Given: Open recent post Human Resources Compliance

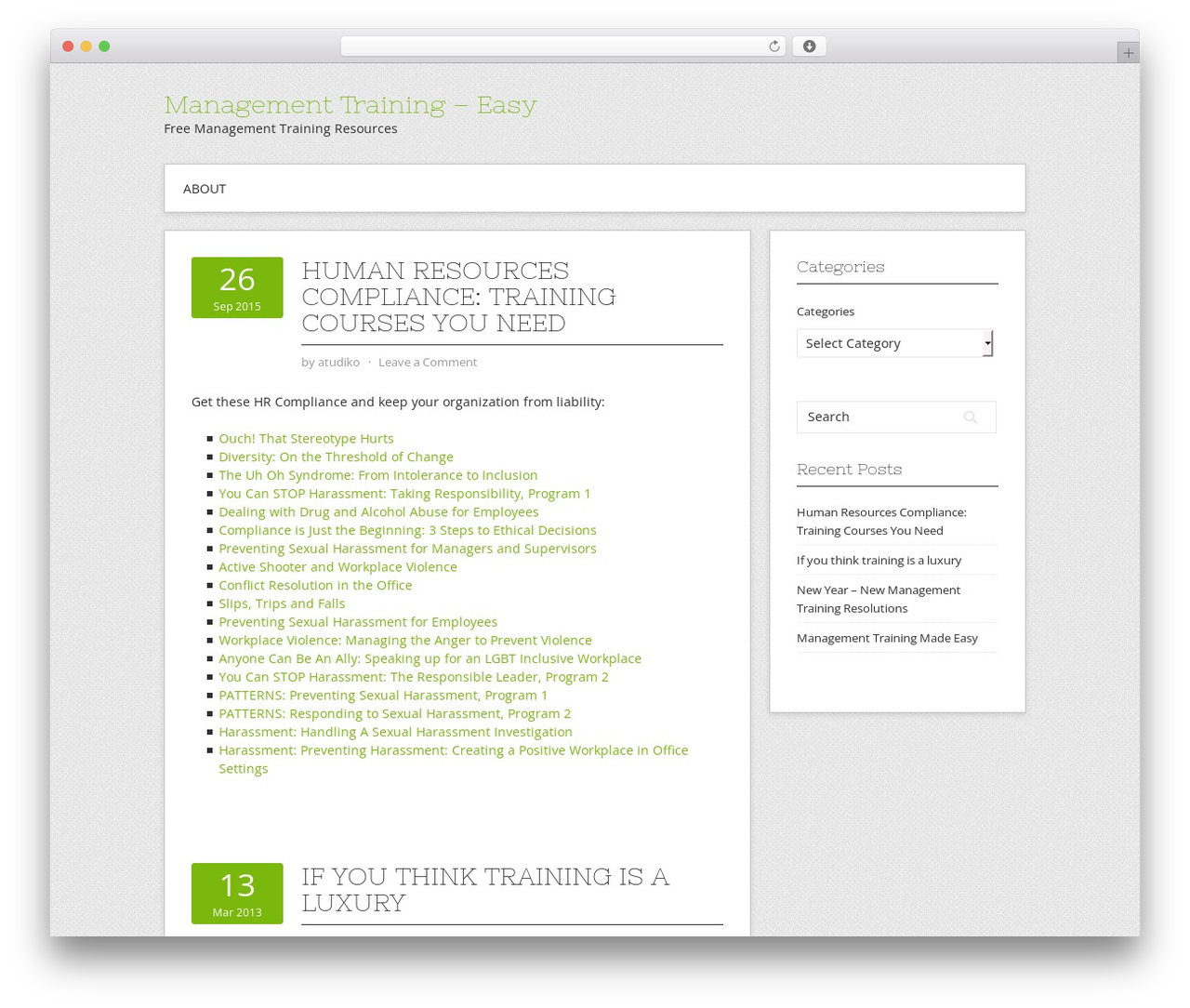Looking at the screenshot, I should 881,522.
